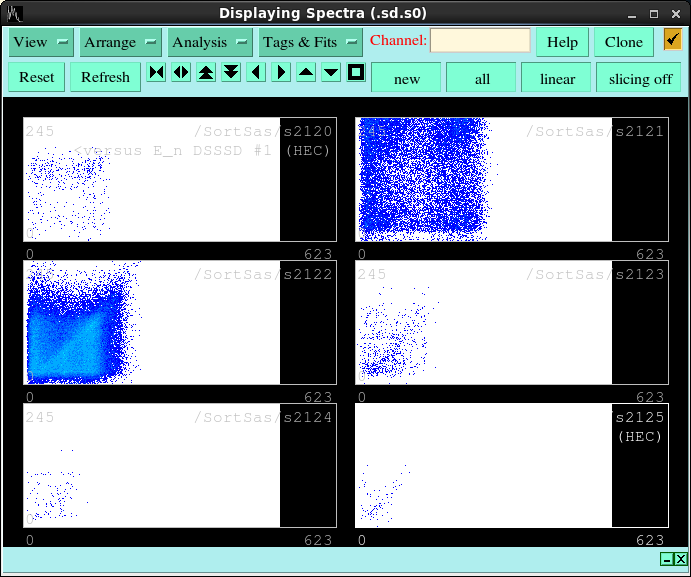
Task: Click the single up-arrow icon
Action: click(x=306, y=73)
